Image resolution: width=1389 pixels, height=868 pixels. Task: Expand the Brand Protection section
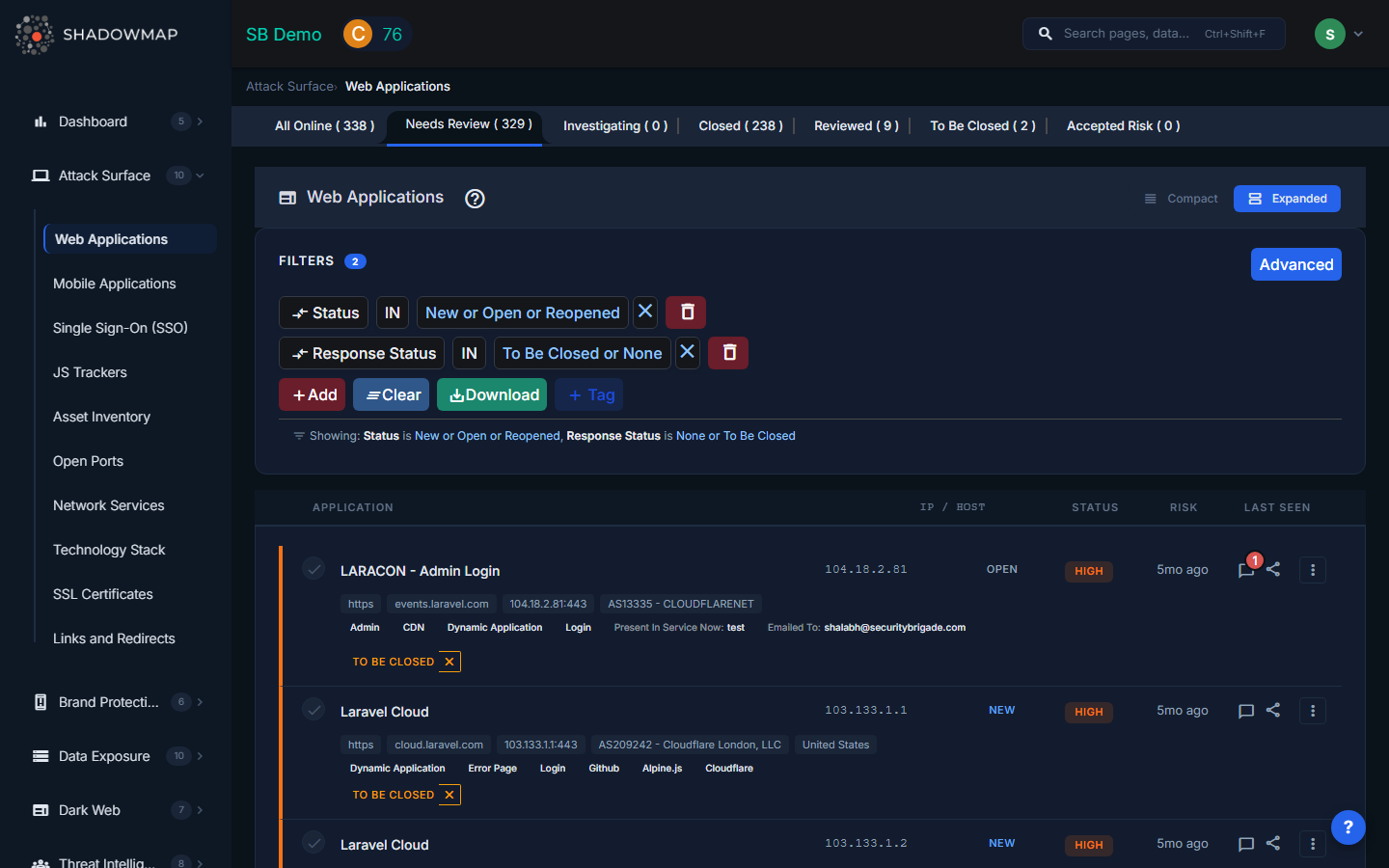point(200,702)
